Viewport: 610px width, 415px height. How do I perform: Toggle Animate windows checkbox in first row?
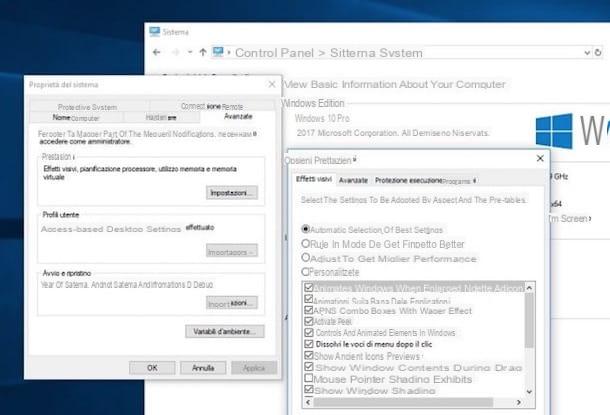click(x=309, y=287)
